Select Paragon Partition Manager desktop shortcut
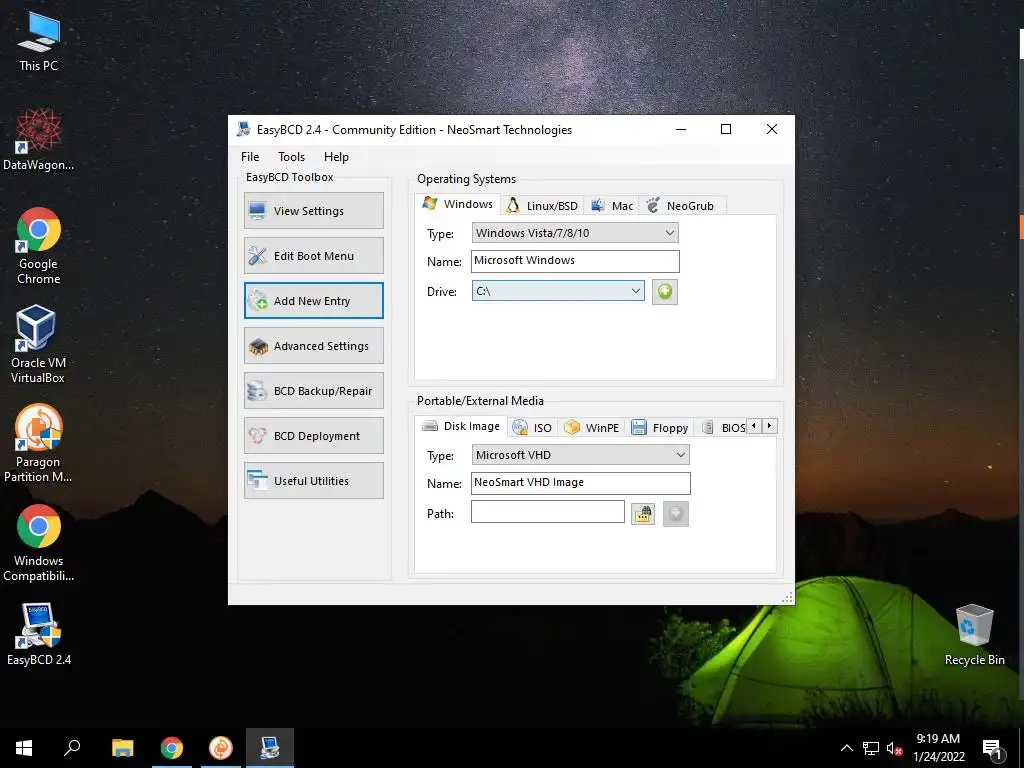 [38, 443]
